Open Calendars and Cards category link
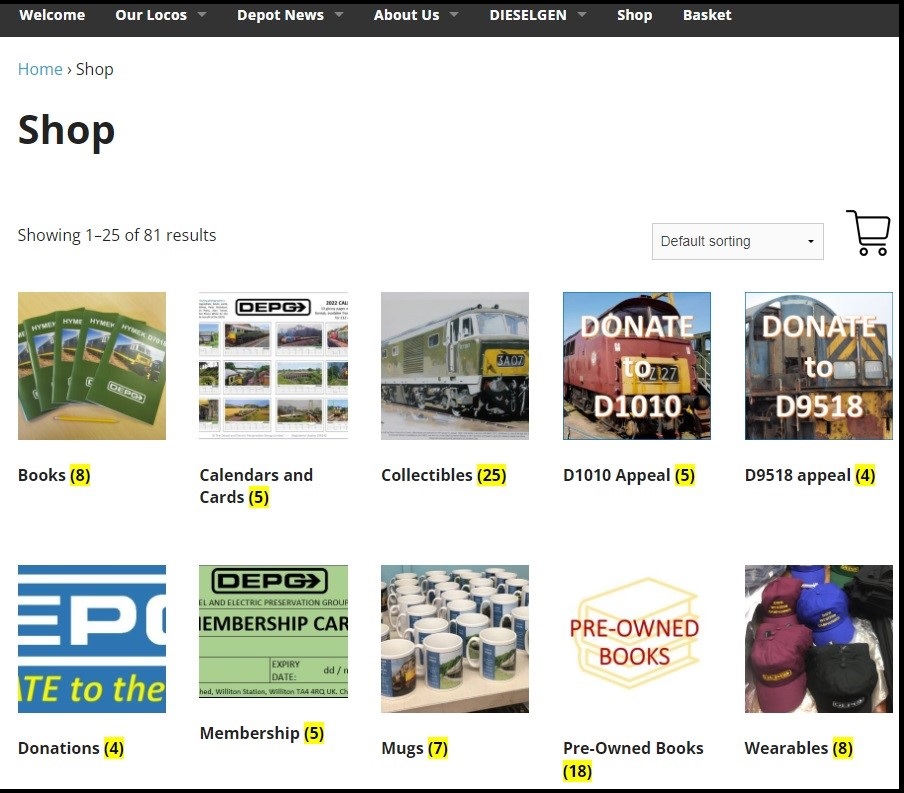Image resolution: width=904 pixels, height=793 pixels. [x=256, y=486]
